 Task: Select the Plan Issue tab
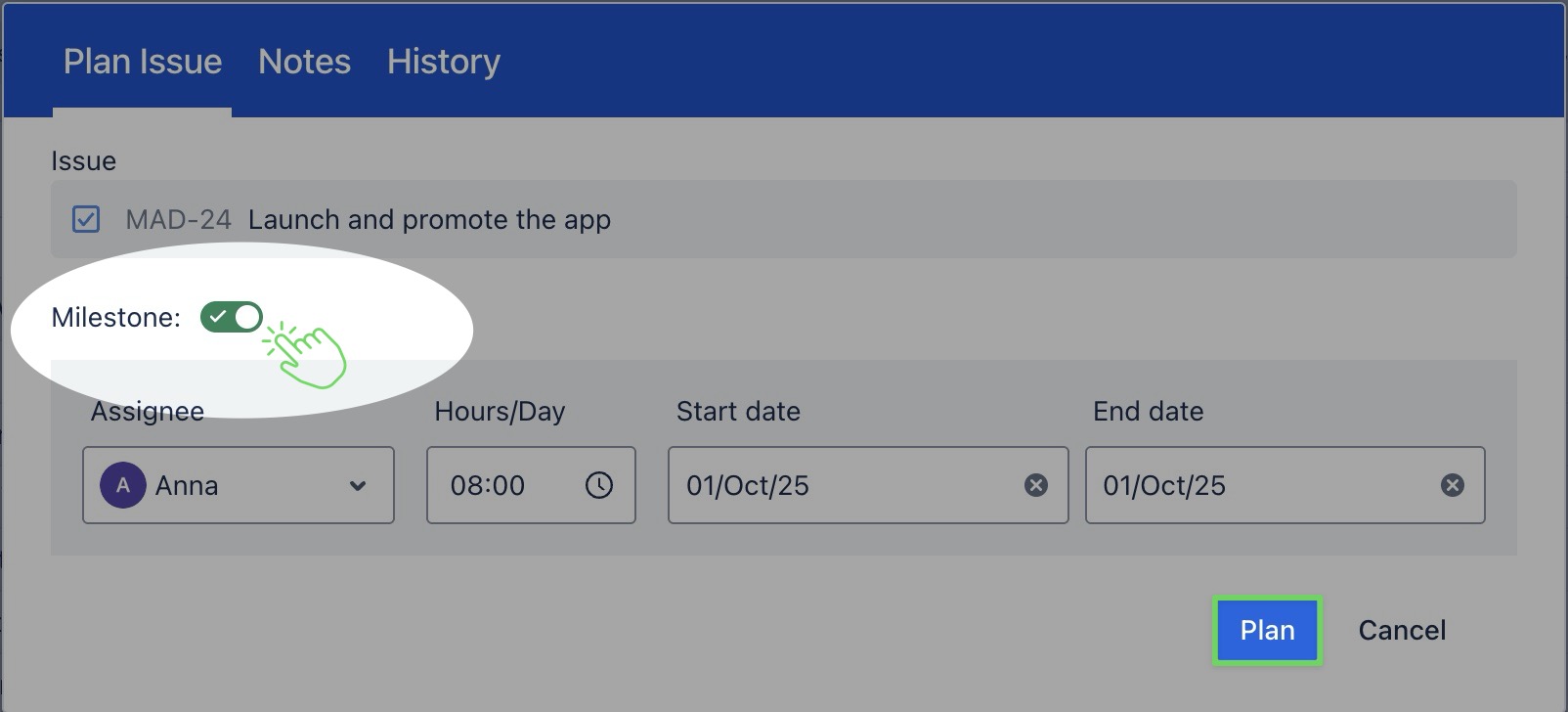(x=143, y=62)
